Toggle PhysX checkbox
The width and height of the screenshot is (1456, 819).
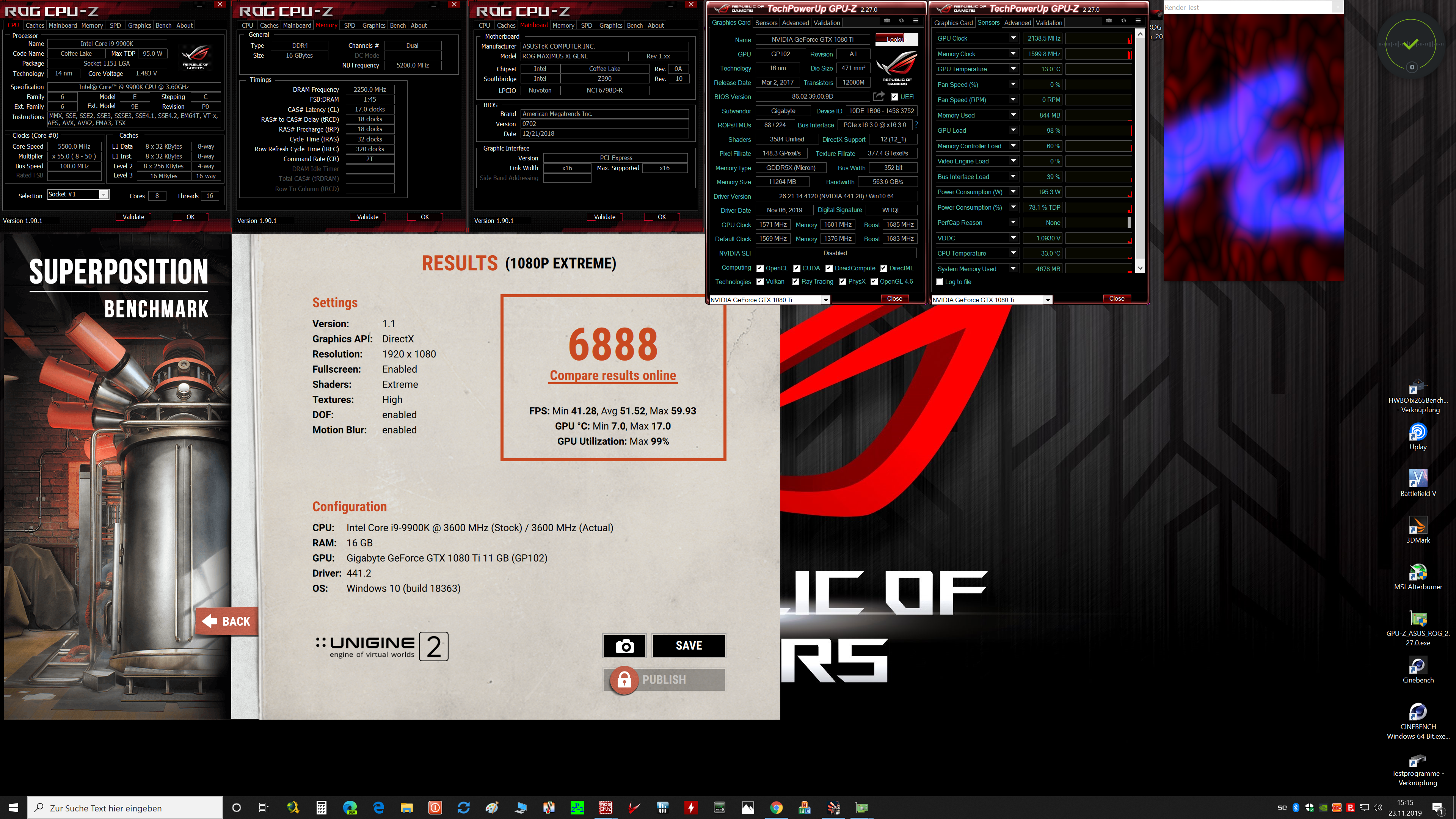pyautogui.click(x=842, y=281)
